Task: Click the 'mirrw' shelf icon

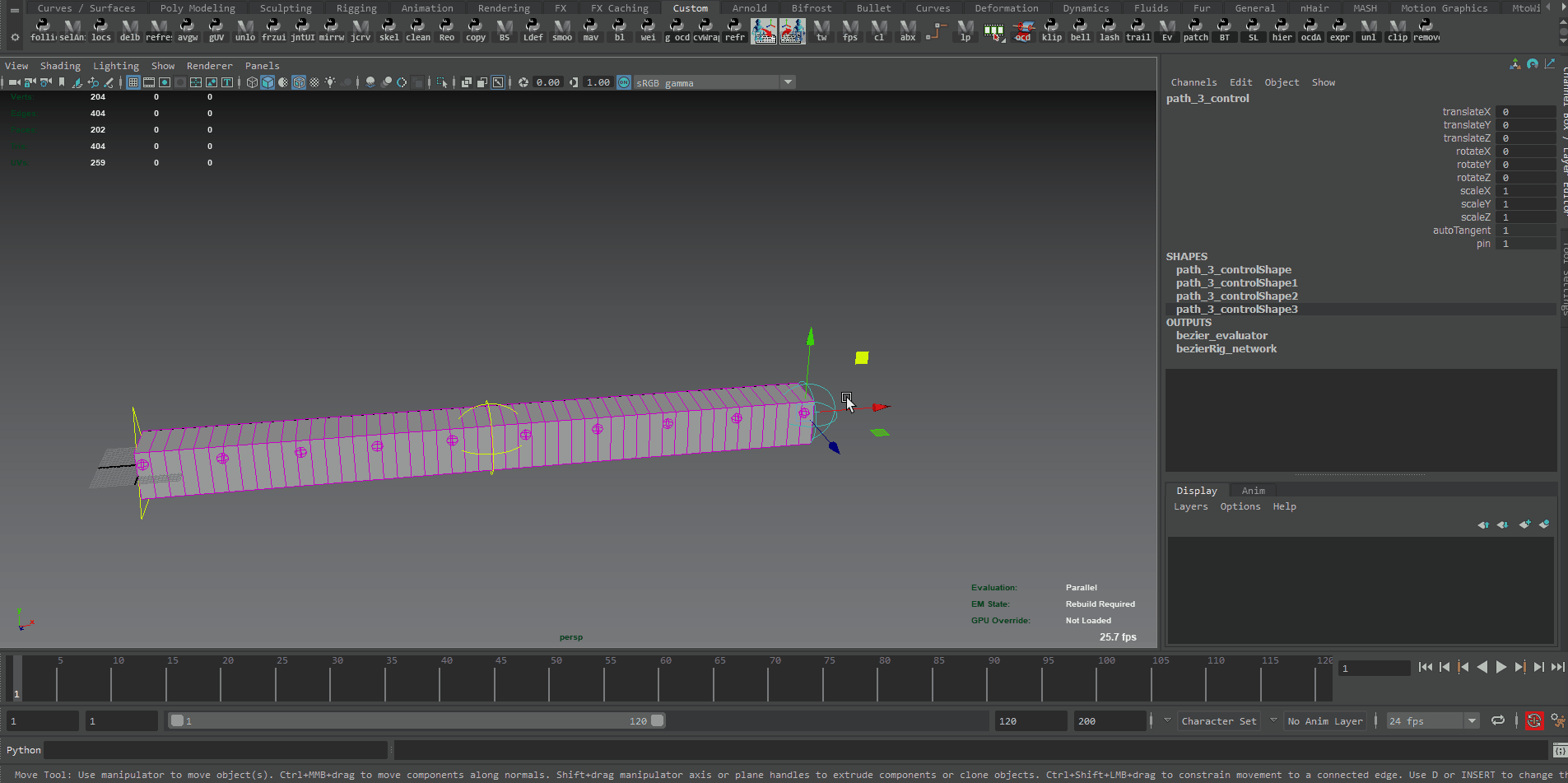Action: [x=331, y=30]
